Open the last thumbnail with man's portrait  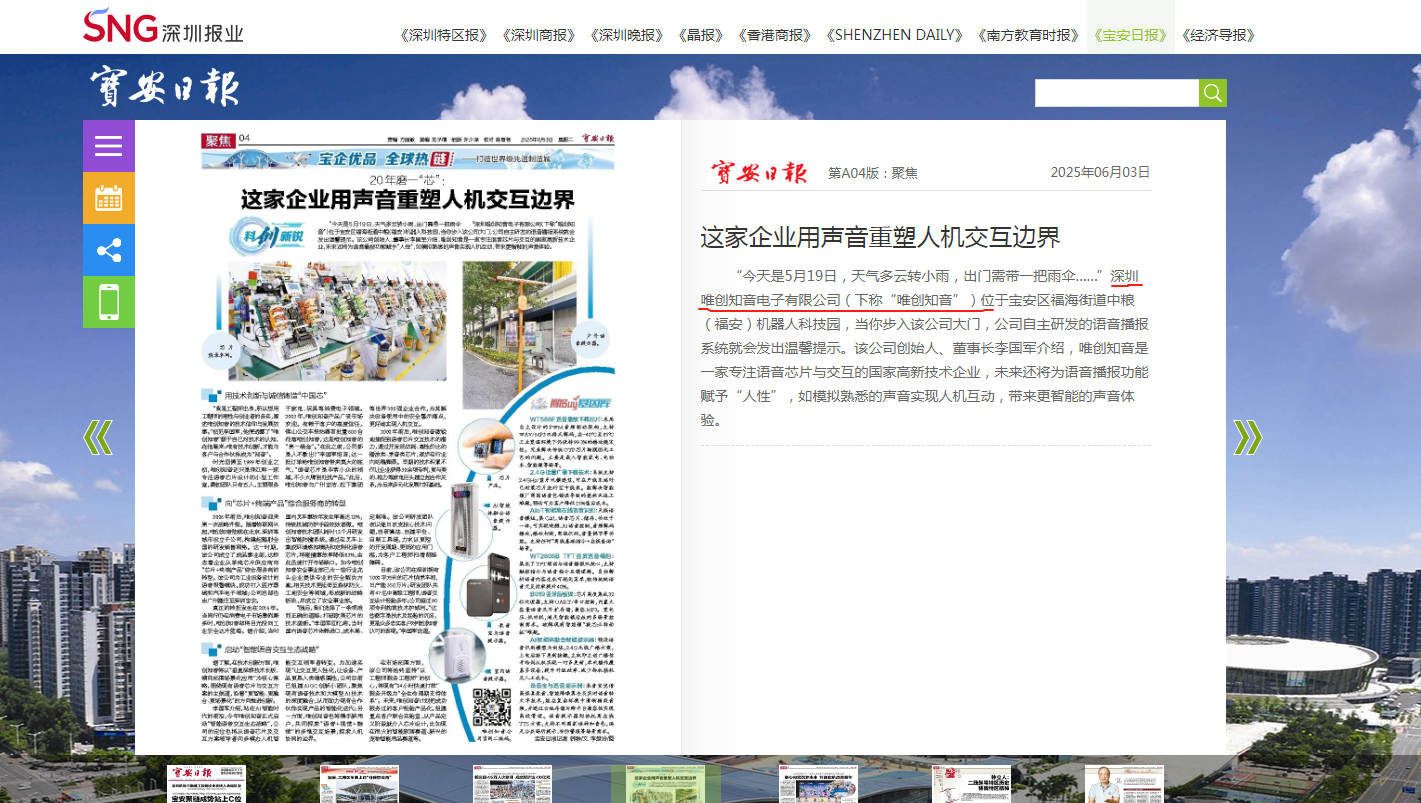(x=1124, y=784)
